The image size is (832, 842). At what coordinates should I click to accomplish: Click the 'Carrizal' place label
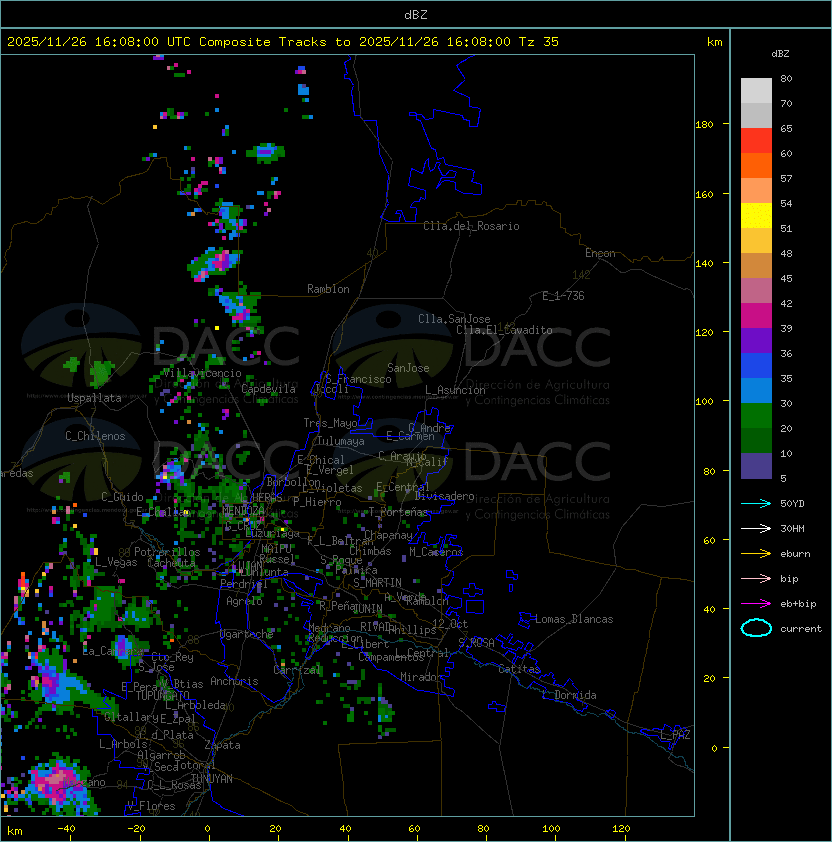296,670
